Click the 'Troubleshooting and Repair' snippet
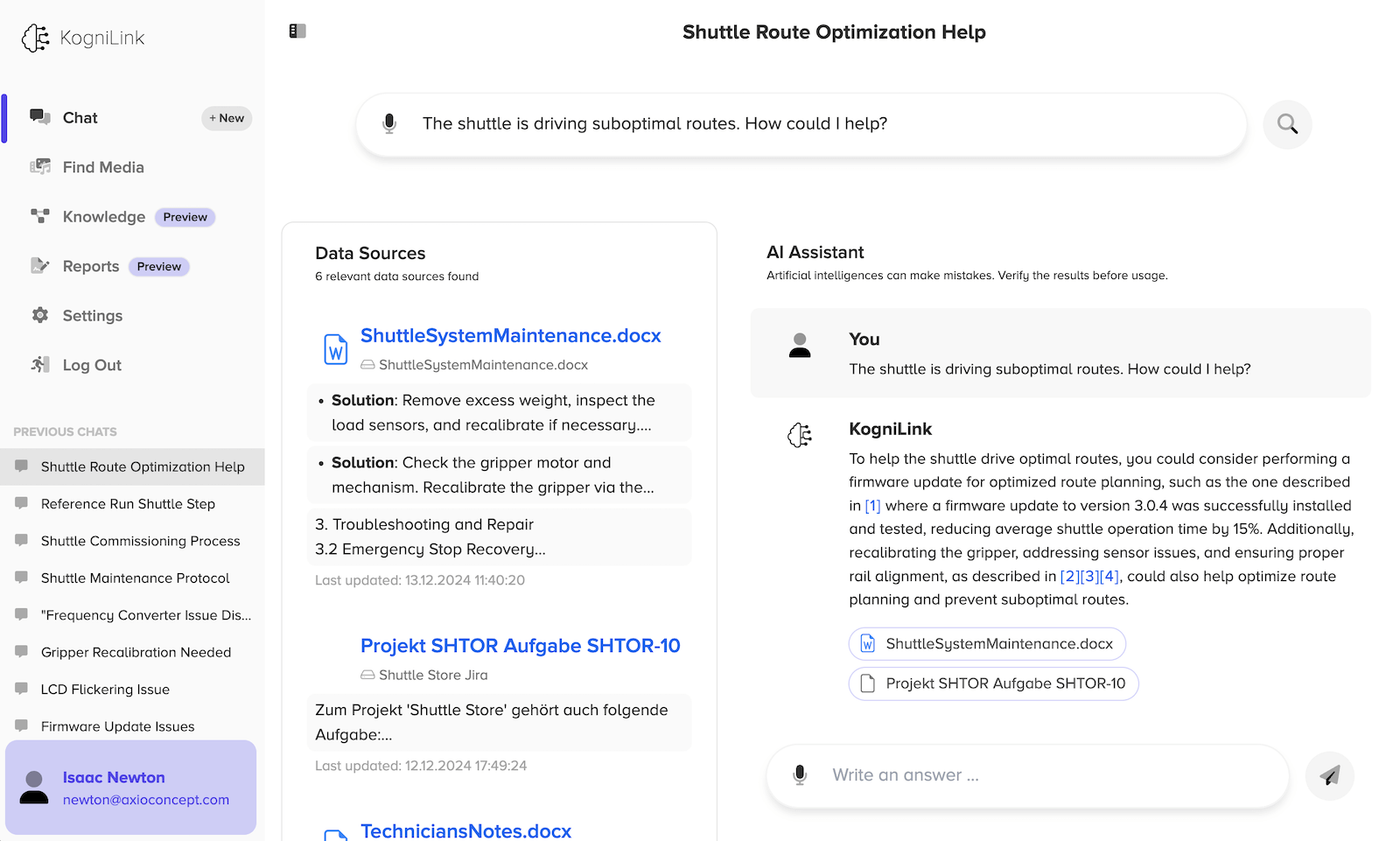 click(500, 536)
